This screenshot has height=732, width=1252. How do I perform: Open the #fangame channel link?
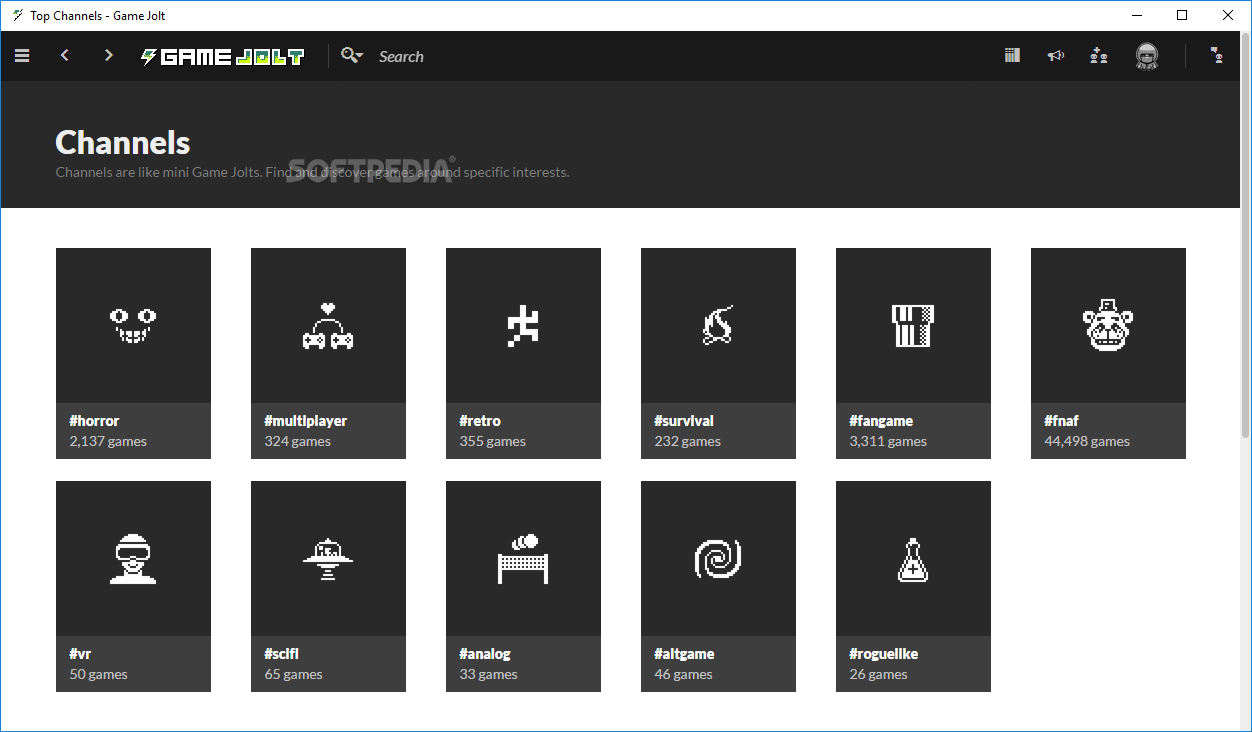(x=881, y=421)
